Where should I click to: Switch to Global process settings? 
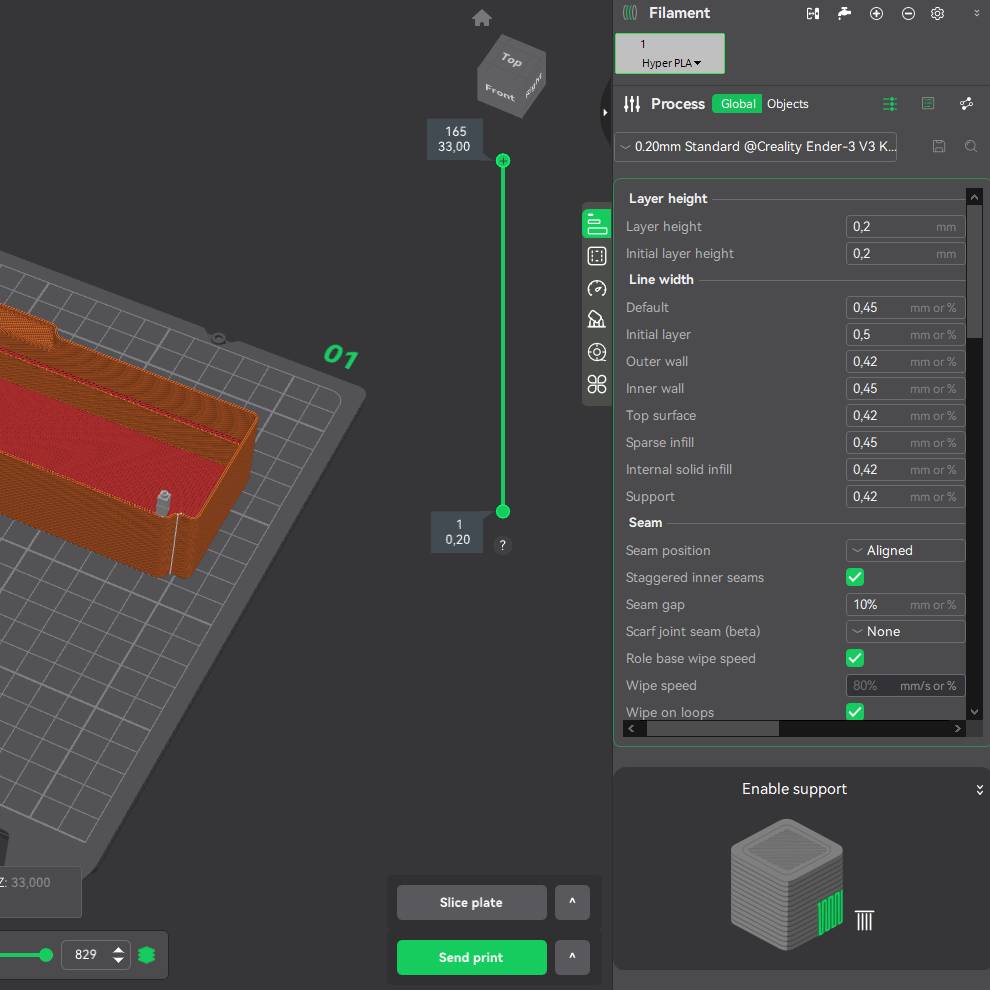coord(737,104)
